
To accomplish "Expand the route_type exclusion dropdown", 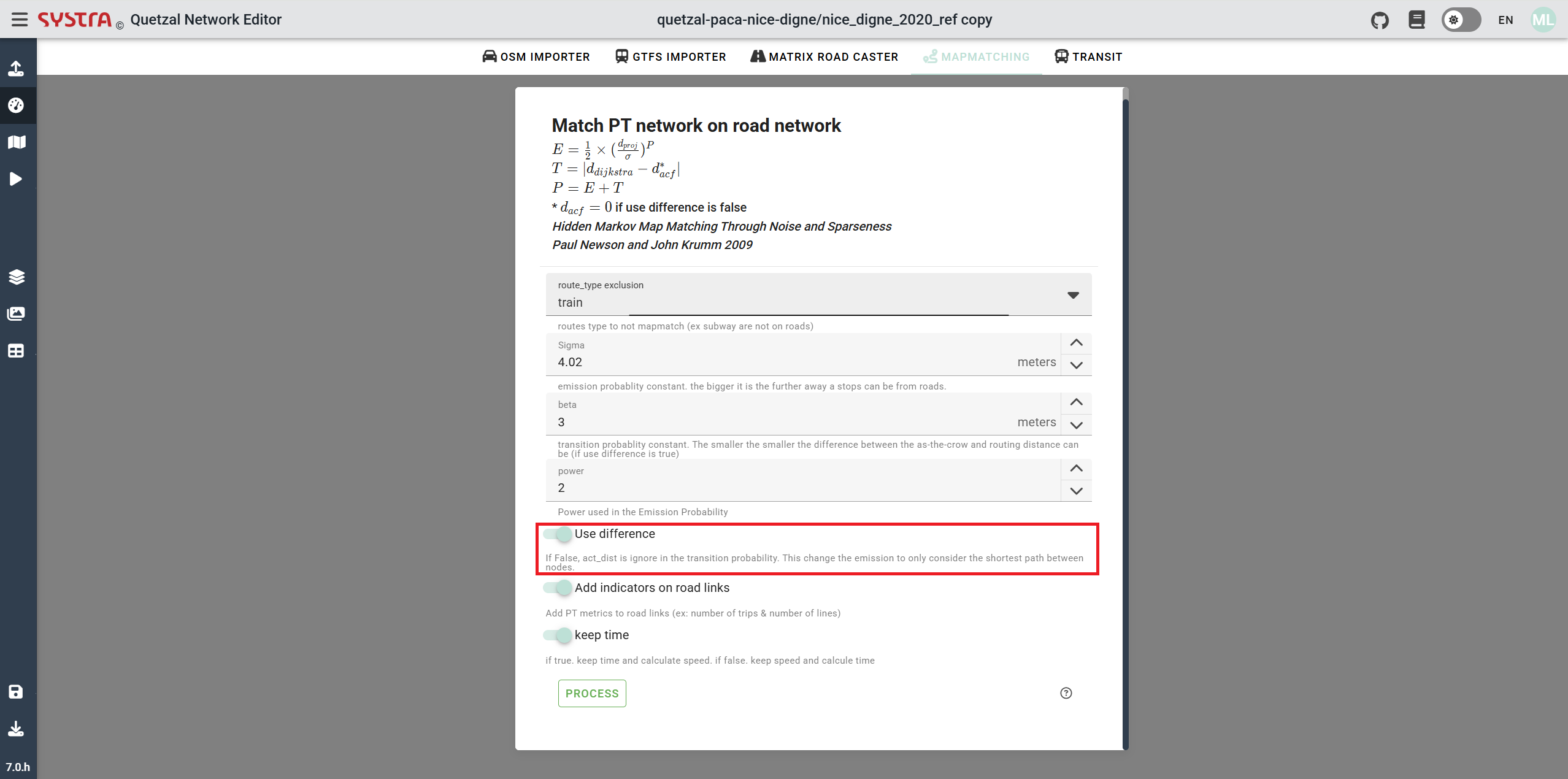I will pyautogui.click(x=1073, y=295).
